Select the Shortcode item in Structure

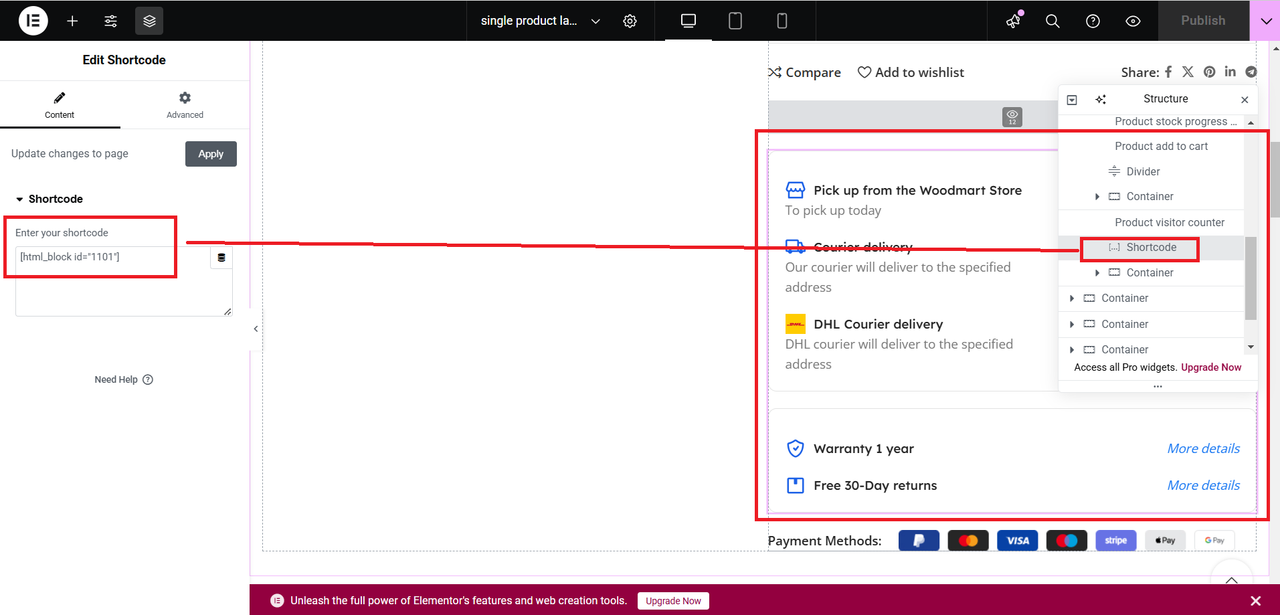[1151, 247]
